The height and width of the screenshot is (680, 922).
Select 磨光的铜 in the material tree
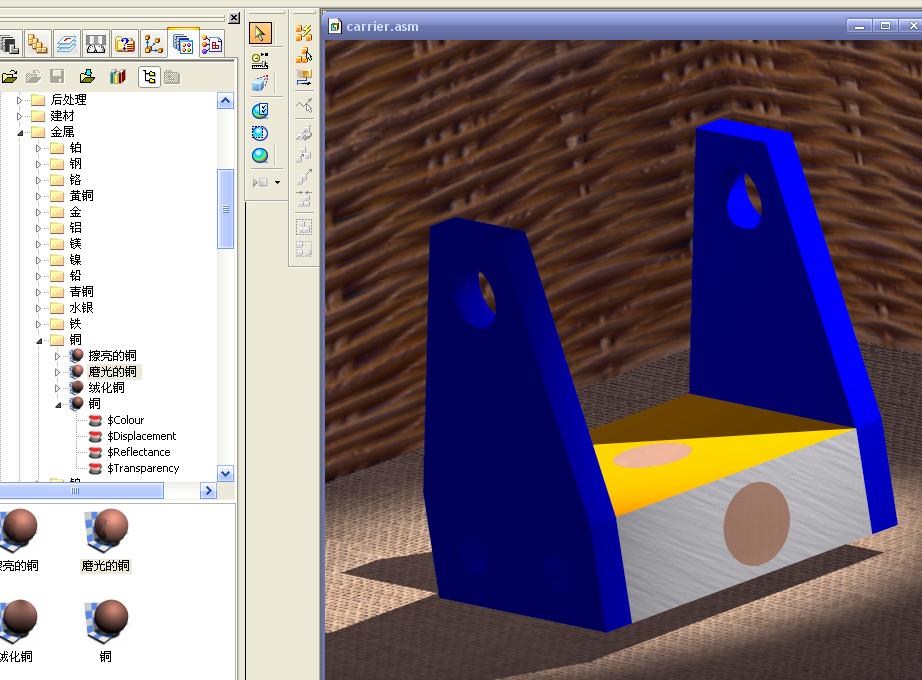coord(112,372)
